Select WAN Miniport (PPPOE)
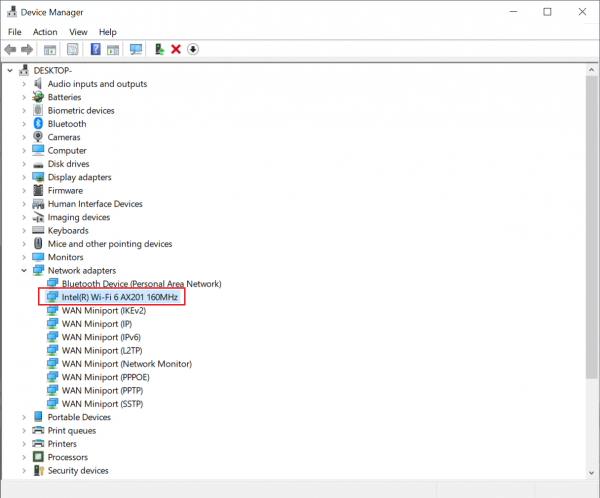The width and height of the screenshot is (600, 498). pos(106,377)
